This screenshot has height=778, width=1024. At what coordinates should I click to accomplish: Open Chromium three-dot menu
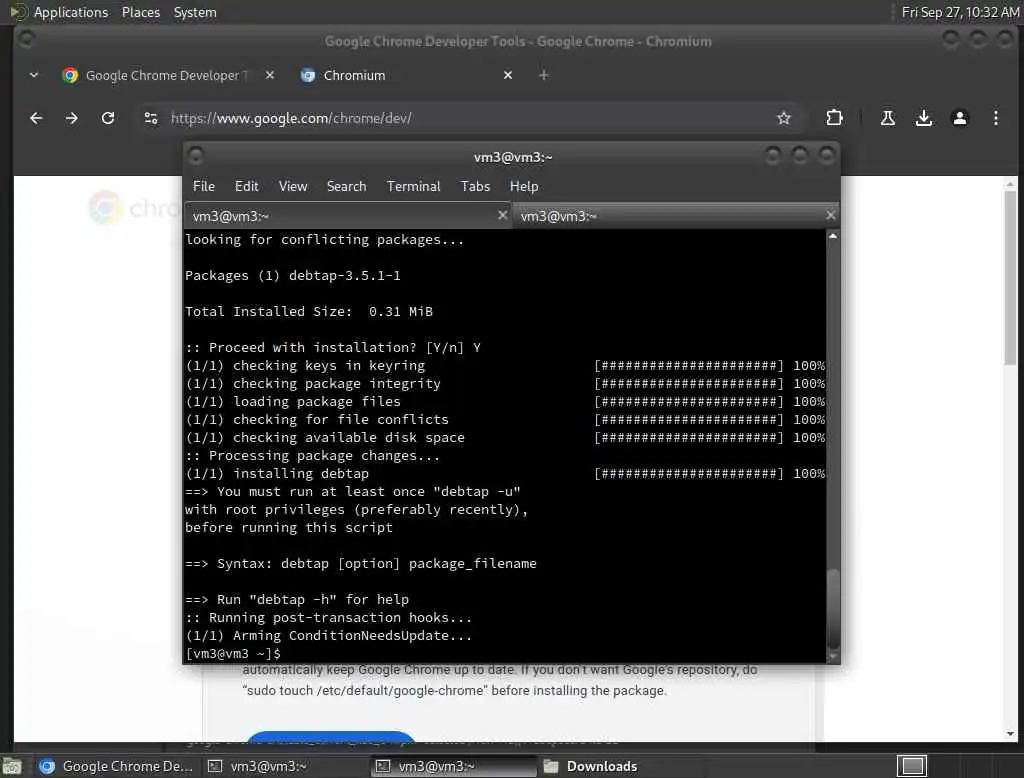pos(995,118)
